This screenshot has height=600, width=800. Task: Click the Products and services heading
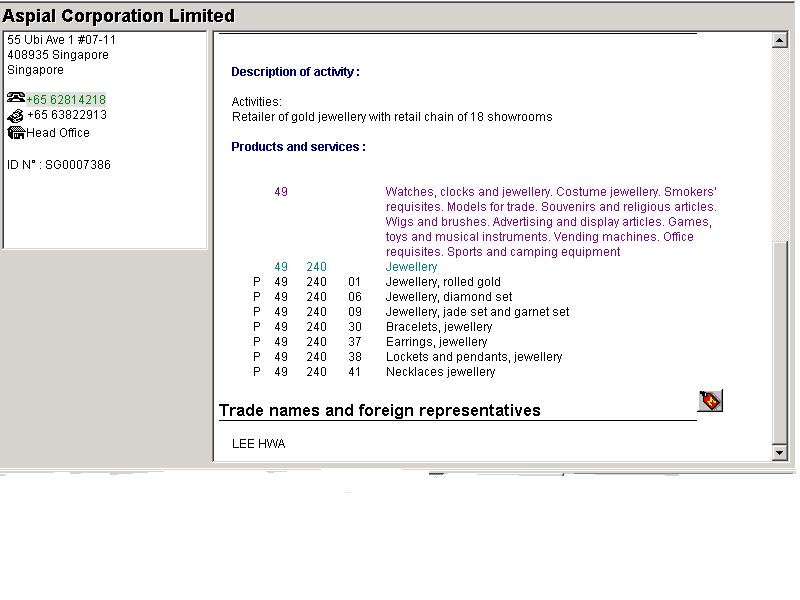click(298, 147)
